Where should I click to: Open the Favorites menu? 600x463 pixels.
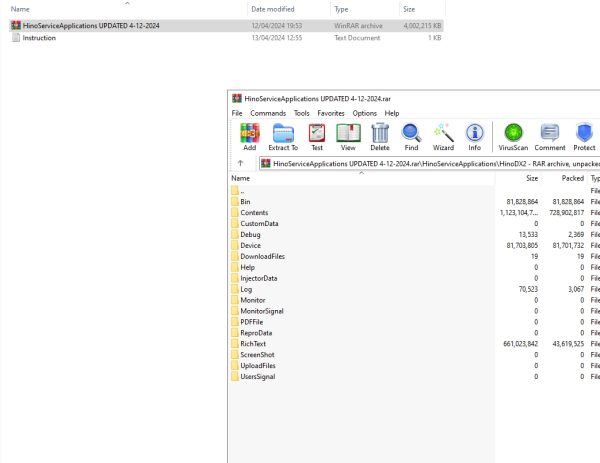331,113
